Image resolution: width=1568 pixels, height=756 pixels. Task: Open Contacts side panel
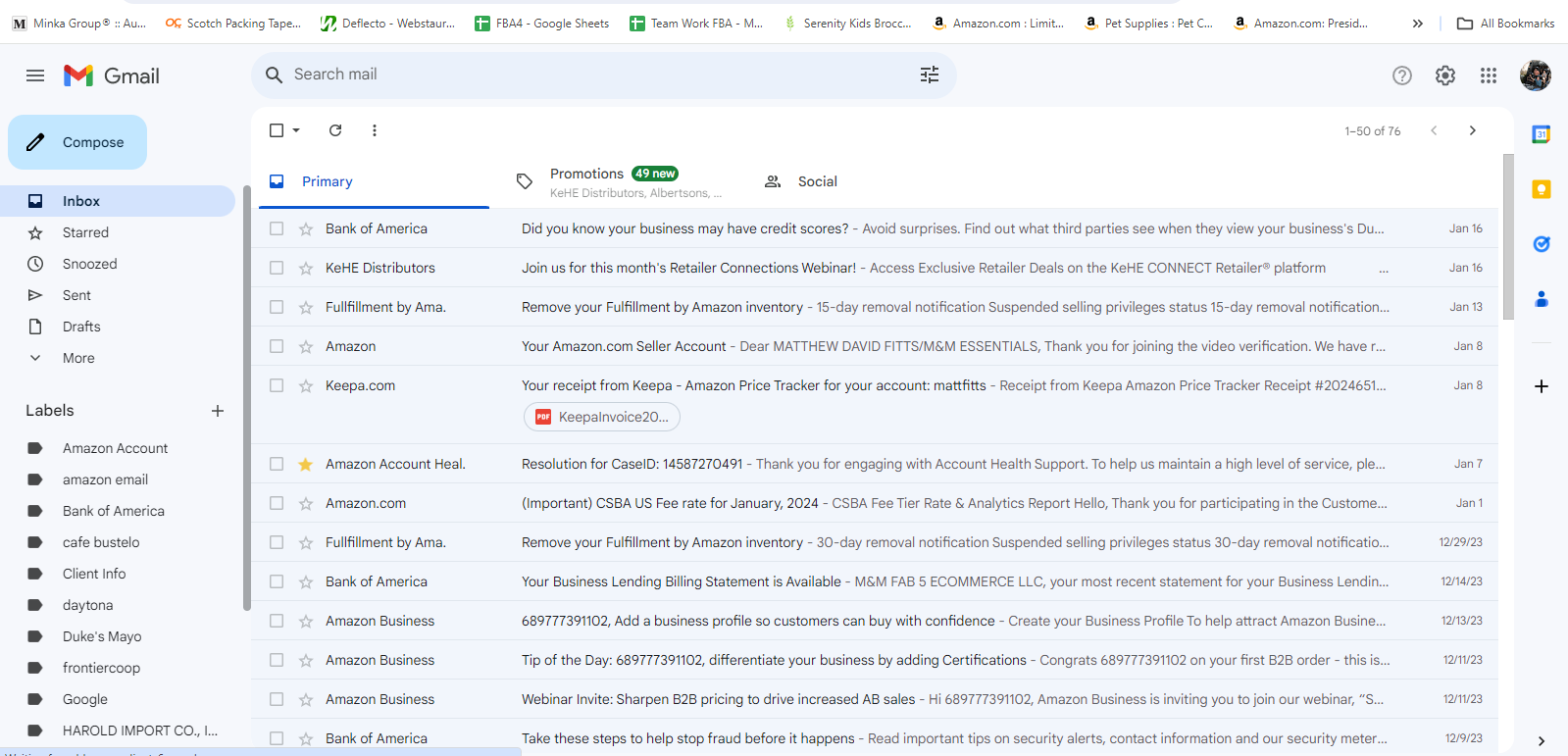point(1542,299)
